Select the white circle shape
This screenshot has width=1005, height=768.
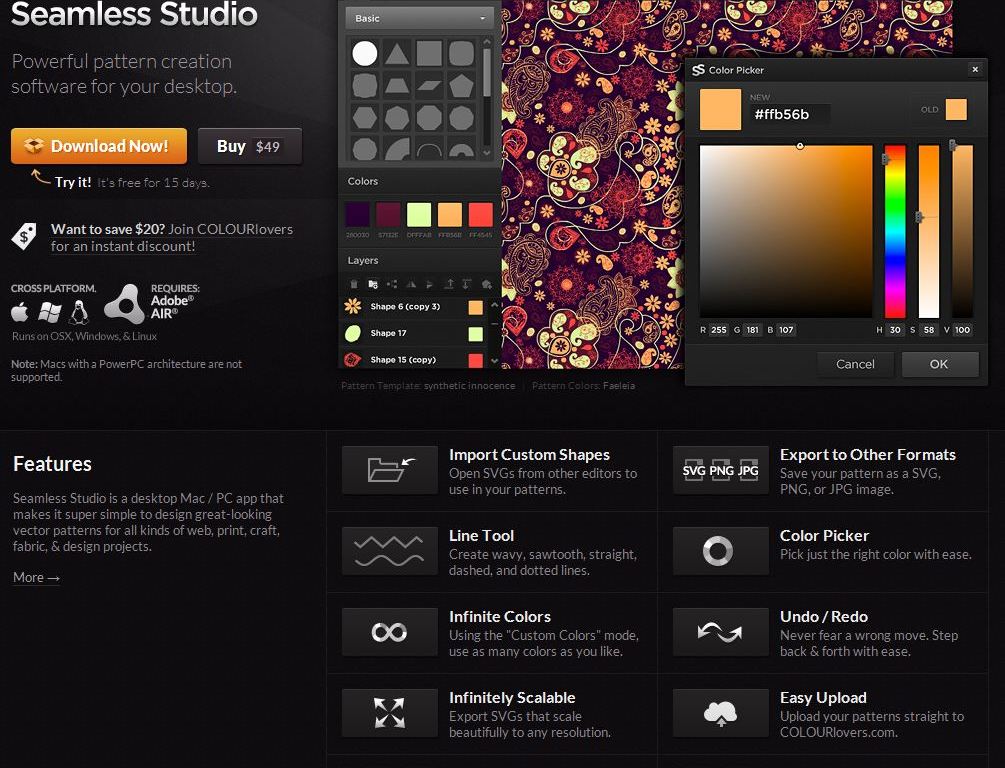tap(365, 54)
